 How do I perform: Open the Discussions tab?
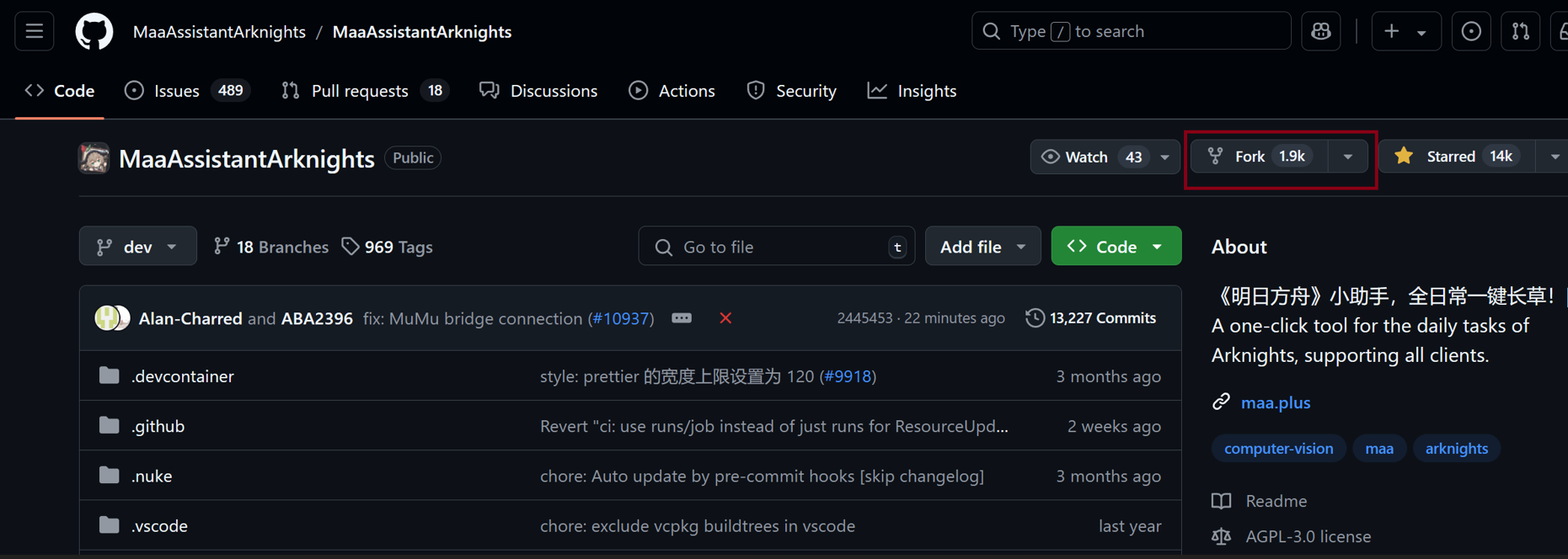538,91
